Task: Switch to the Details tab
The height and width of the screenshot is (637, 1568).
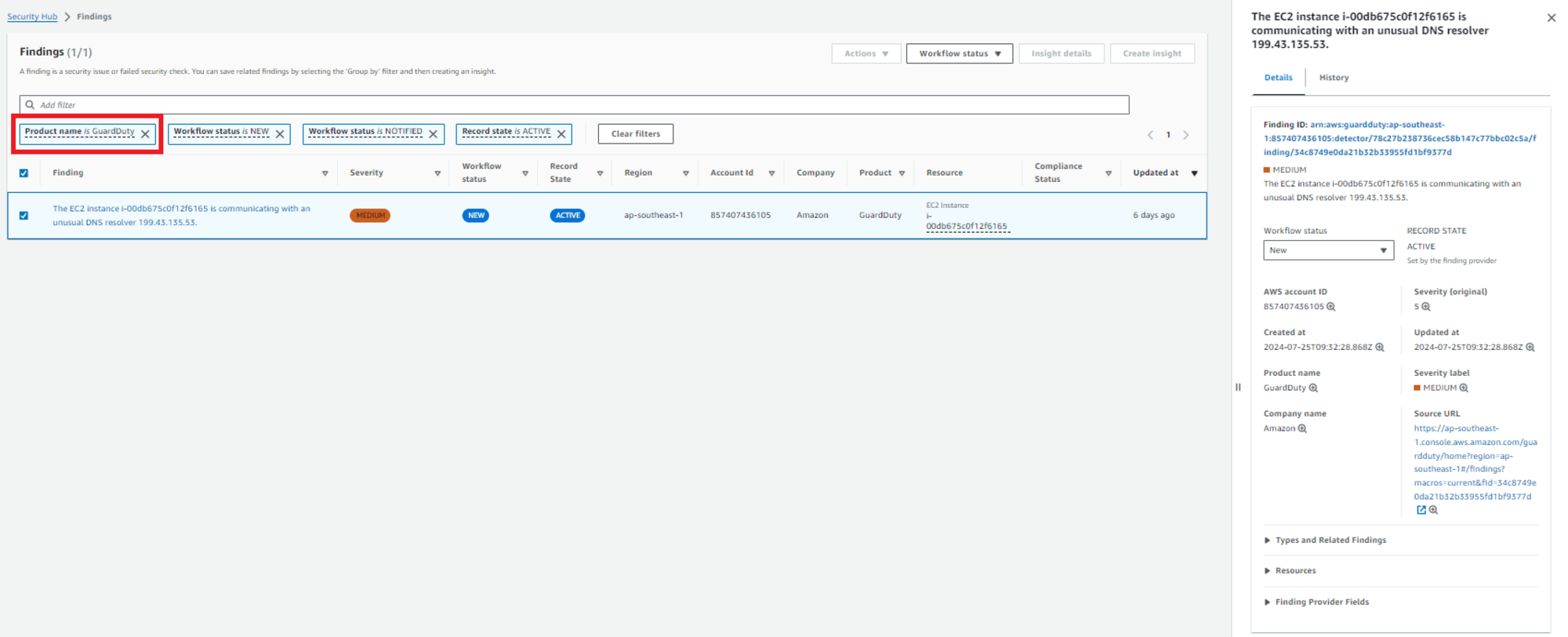Action: pyautogui.click(x=1278, y=78)
